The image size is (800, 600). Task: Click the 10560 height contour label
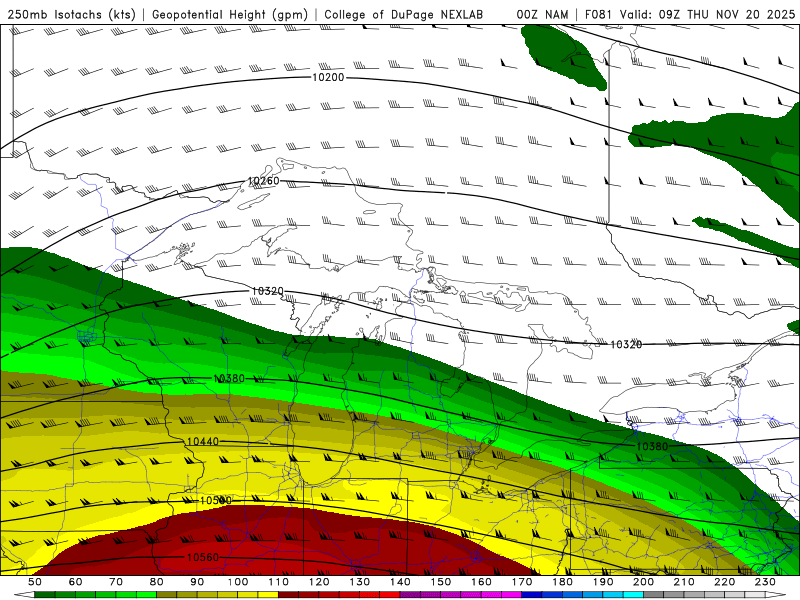(x=203, y=557)
